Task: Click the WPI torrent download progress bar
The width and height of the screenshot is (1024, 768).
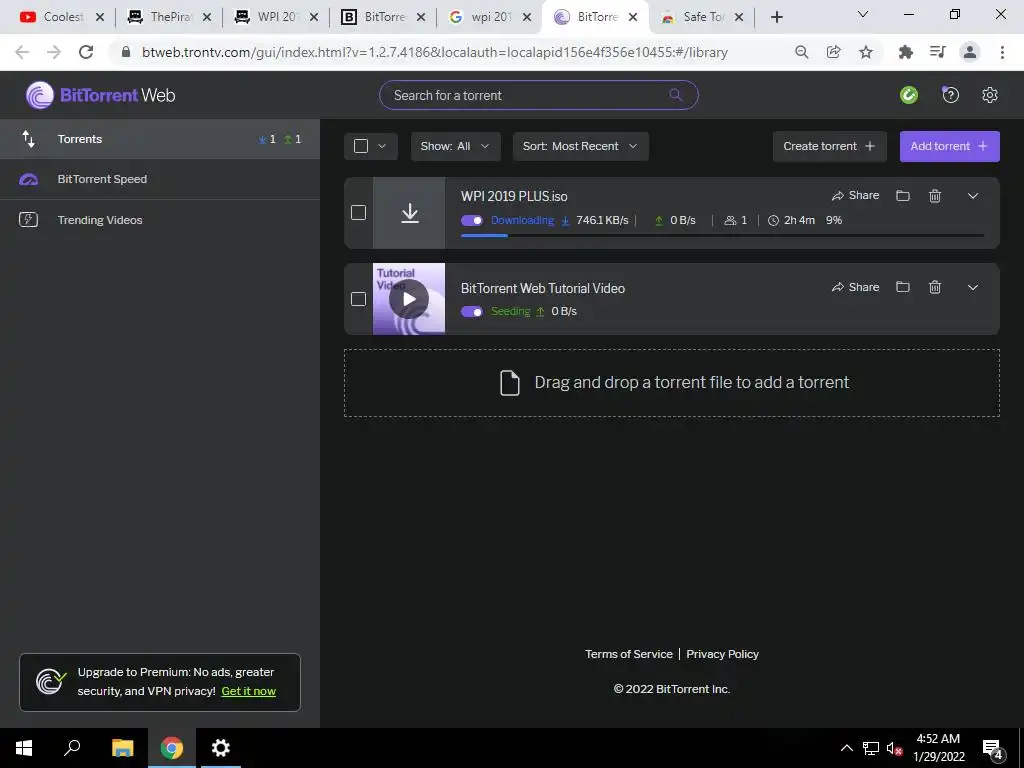Action: pos(722,235)
